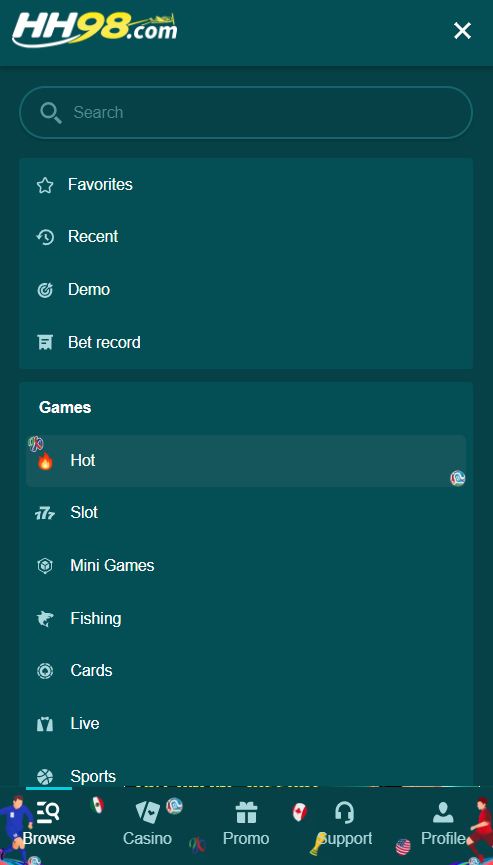Click the Bet record receipt icon
493x865 pixels.
[45, 343]
